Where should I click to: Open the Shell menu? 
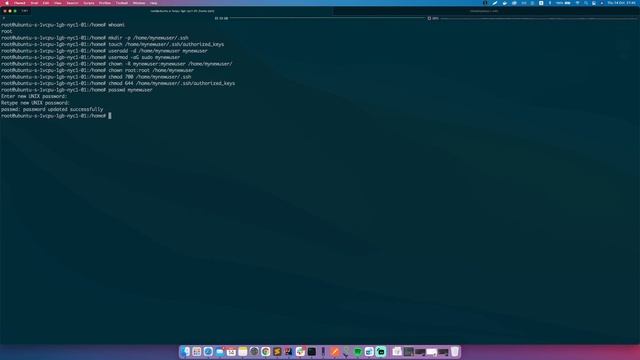click(34, 3)
